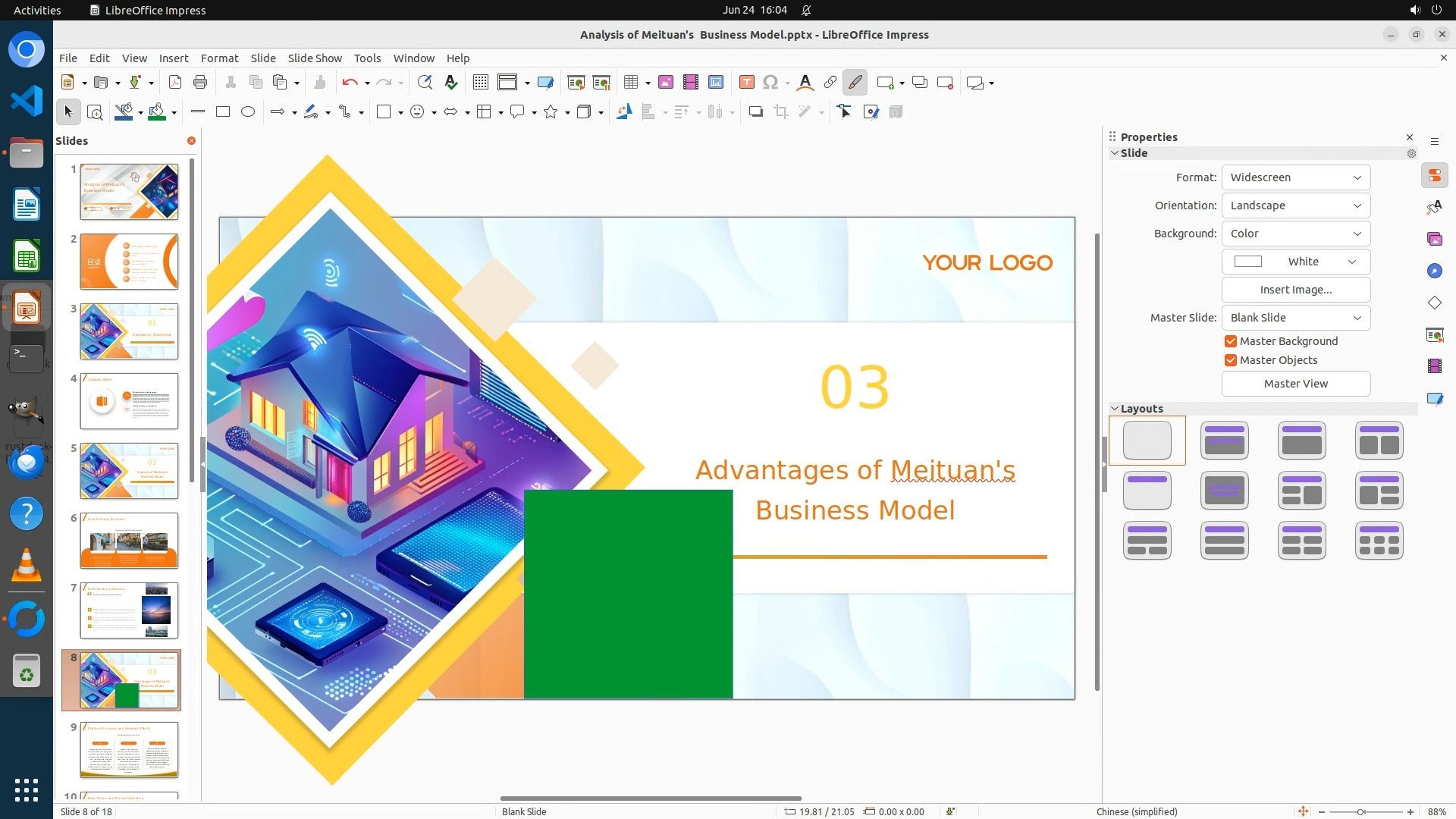Click the Display Grid toolbar icon

click(x=480, y=83)
